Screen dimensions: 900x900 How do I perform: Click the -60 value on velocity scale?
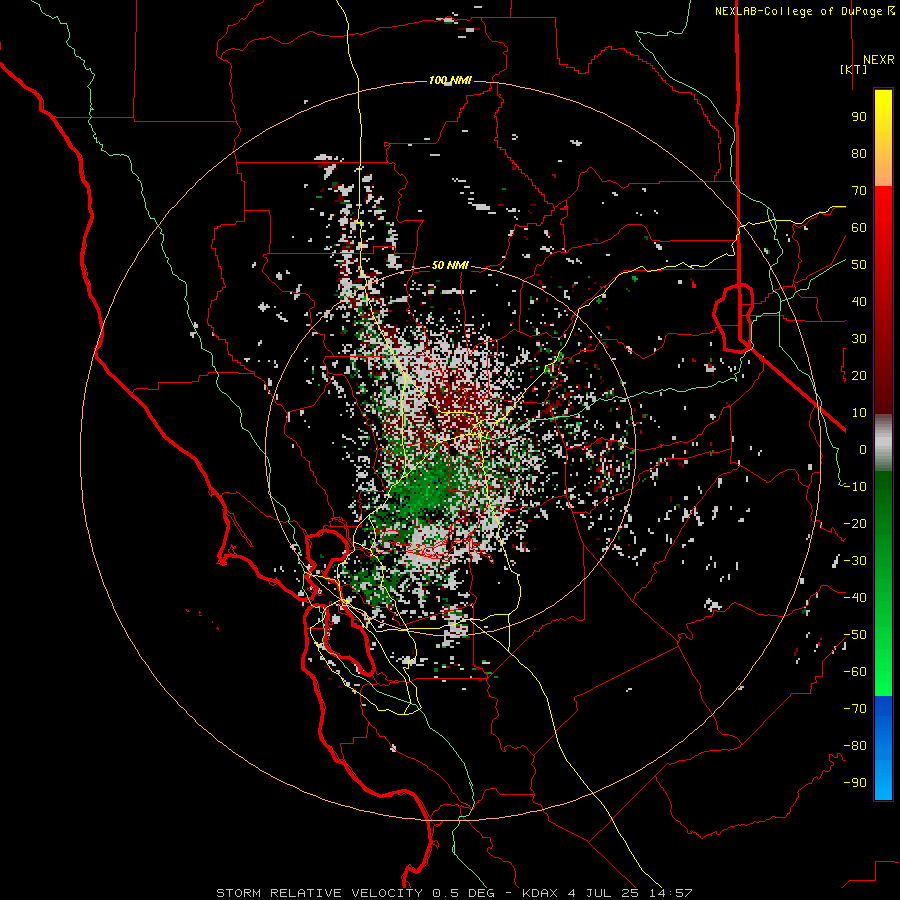pos(855,672)
